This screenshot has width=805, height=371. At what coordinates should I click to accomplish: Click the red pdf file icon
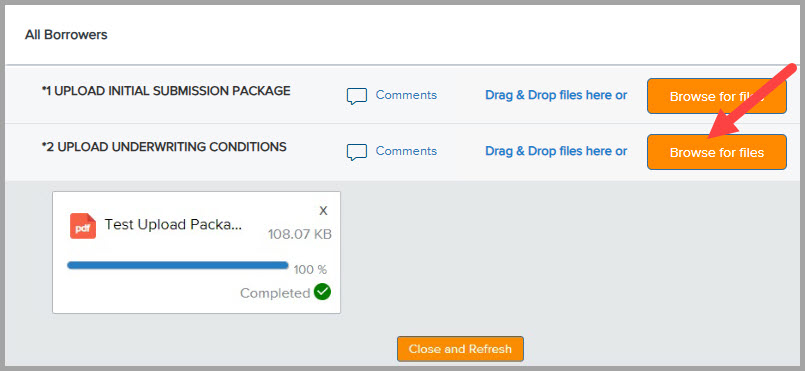point(83,226)
